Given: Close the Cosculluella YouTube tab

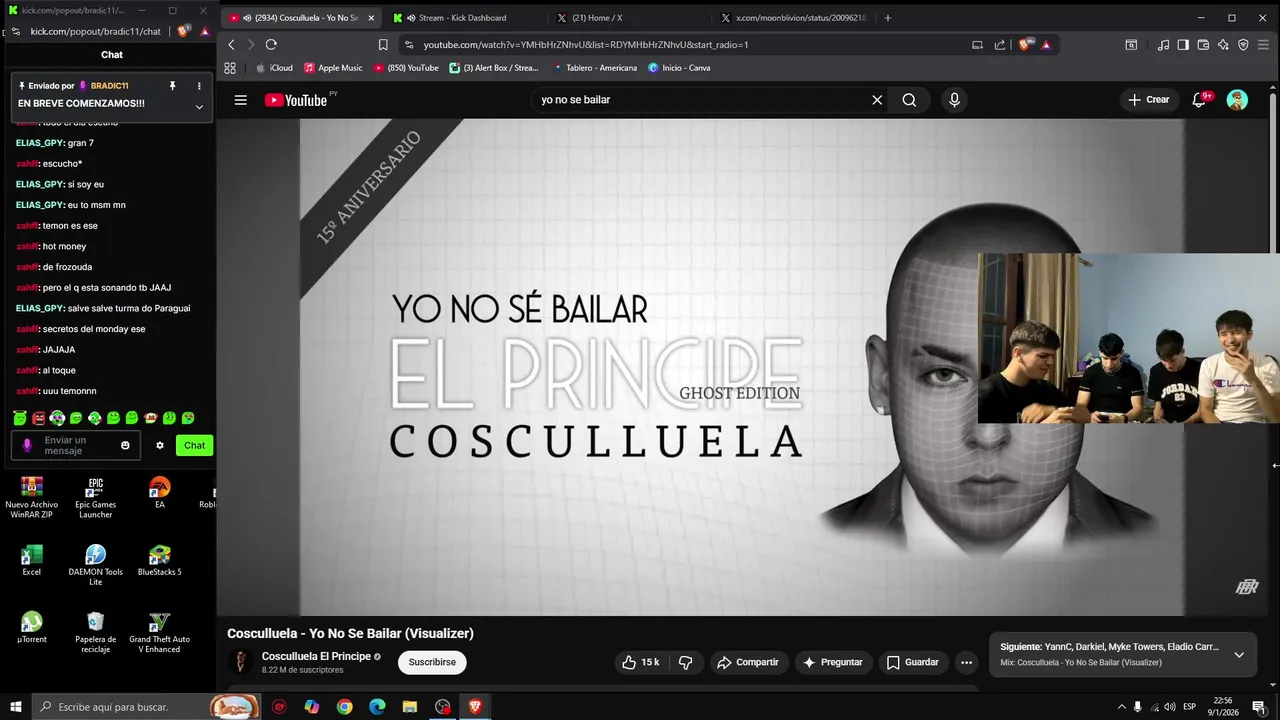Looking at the screenshot, I should click(x=371, y=18).
